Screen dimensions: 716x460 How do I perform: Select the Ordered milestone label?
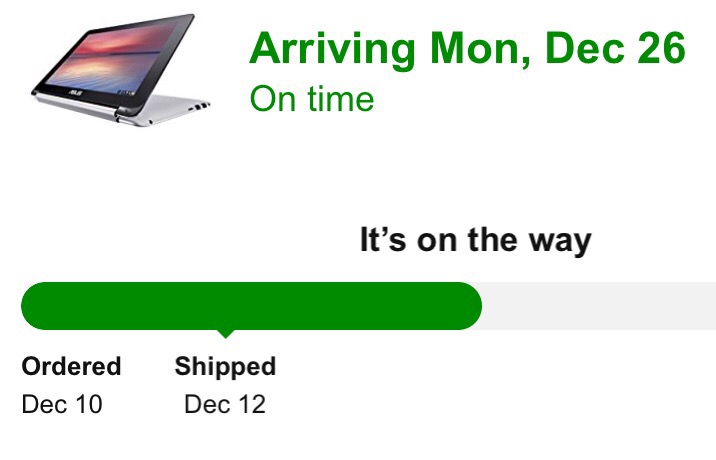tap(71, 366)
